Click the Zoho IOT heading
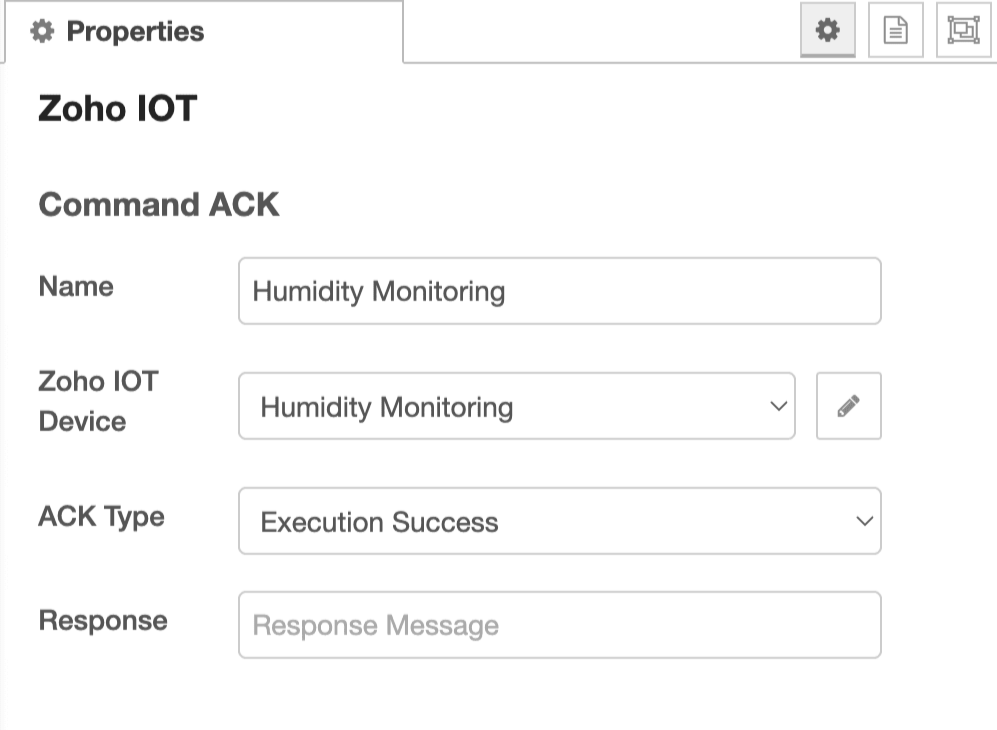This screenshot has height=730, width=997. pyautogui.click(x=118, y=109)
